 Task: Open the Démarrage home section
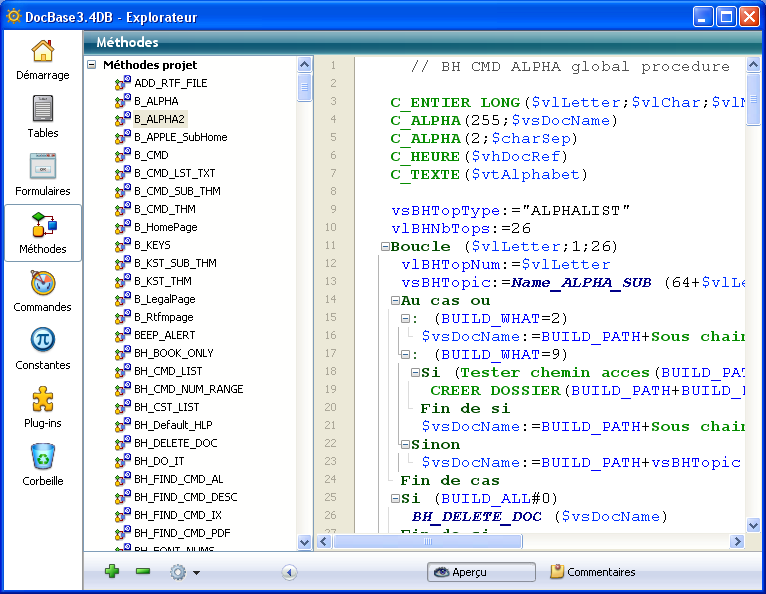(42, 60)
